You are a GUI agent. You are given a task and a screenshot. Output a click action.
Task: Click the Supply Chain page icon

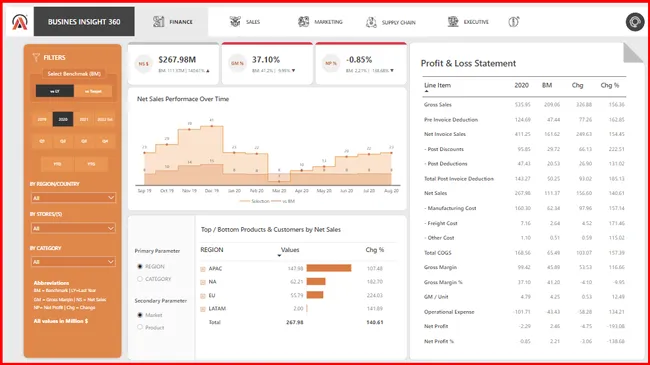pos(371,22)
